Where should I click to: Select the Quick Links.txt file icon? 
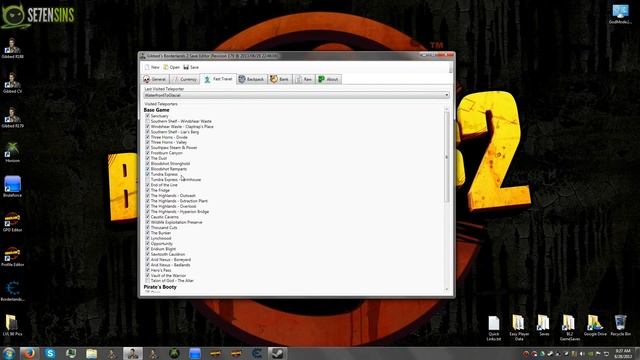[x=494, y=328]
